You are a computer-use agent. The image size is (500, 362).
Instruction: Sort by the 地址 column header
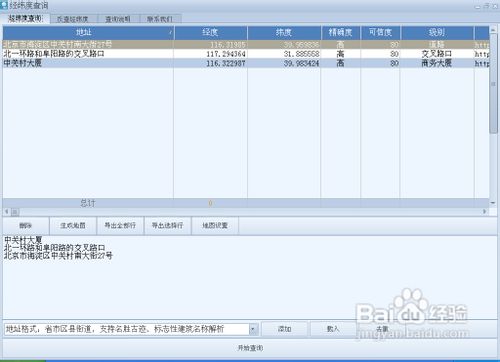(x=88, y=32)
